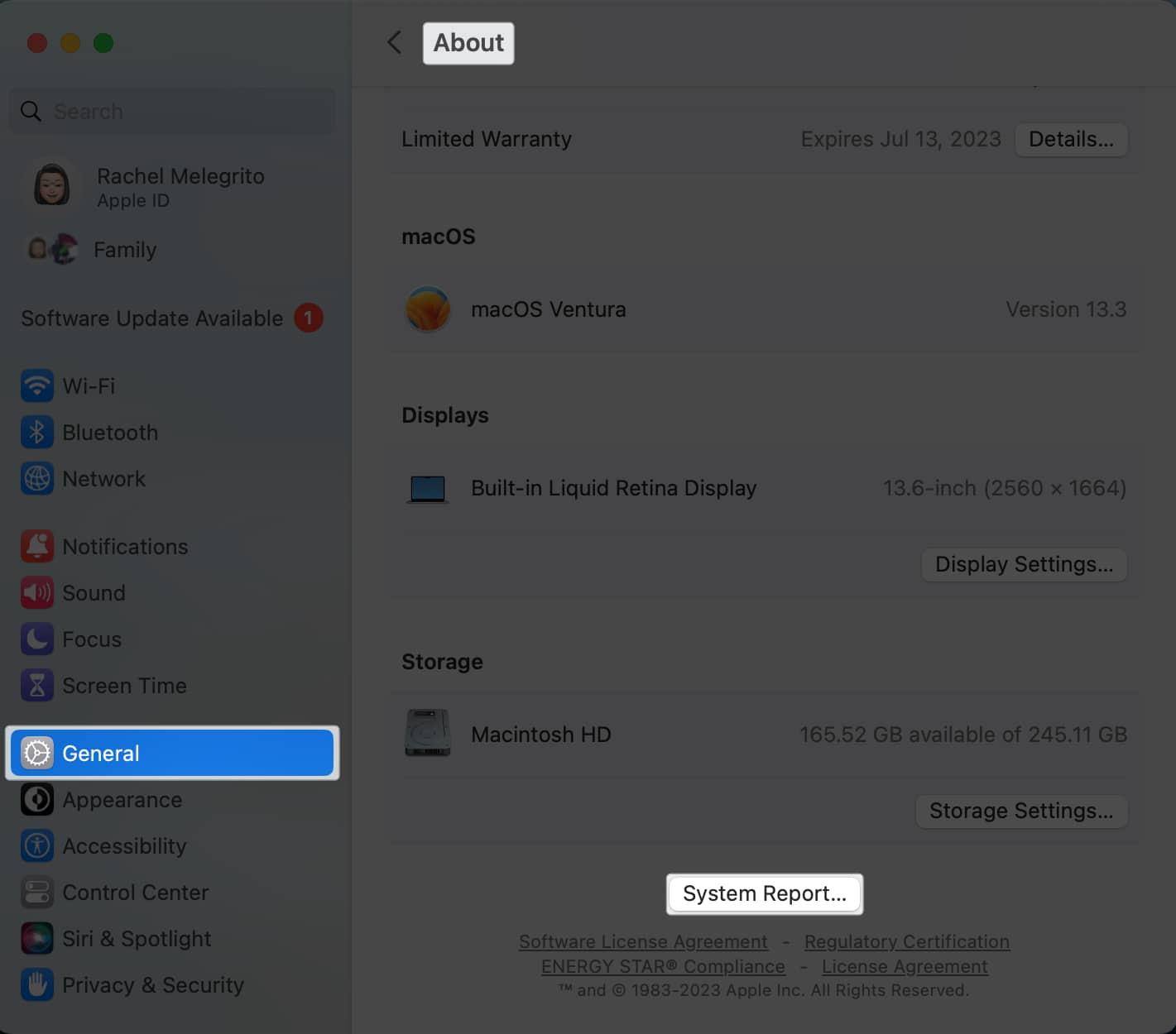Screen dimensions: 1176x1034
Task: Click the Privacy & Security hand icon
Action: [37, 984]
